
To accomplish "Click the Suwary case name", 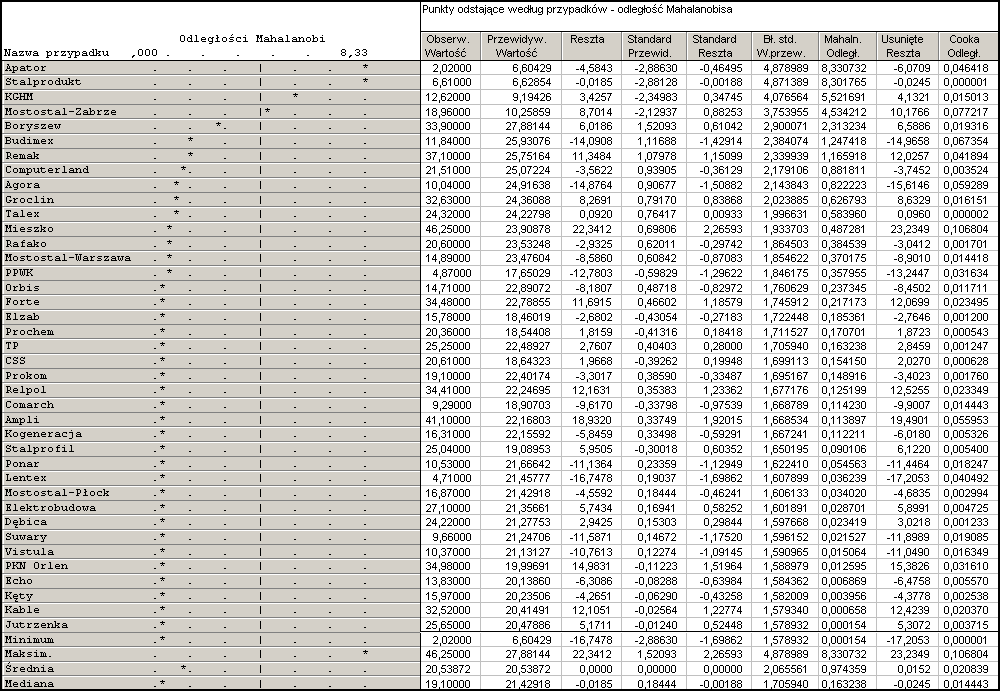I will (x=26, y=537).
